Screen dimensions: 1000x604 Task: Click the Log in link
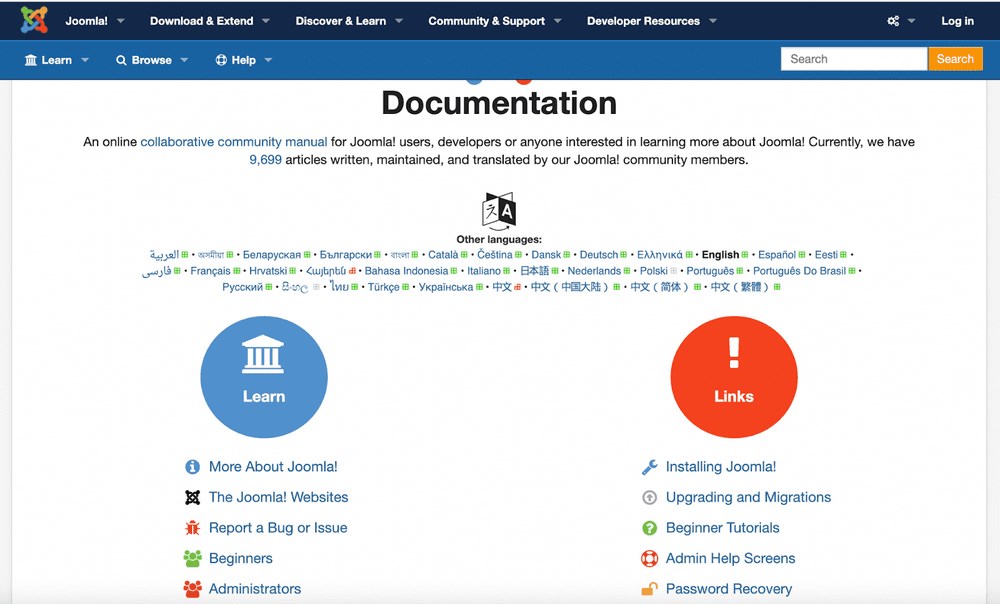click(x=957, y=21)
